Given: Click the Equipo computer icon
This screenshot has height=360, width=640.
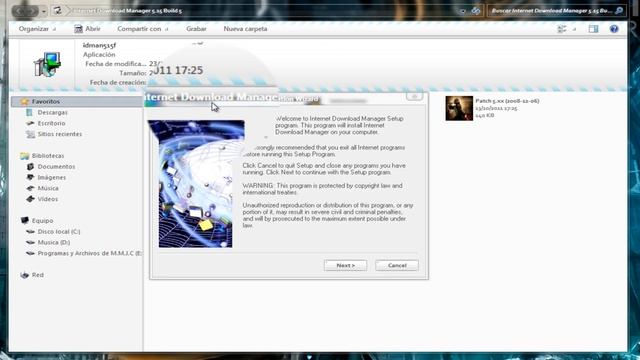Looking at the screenshot, I should coord(25,220).
